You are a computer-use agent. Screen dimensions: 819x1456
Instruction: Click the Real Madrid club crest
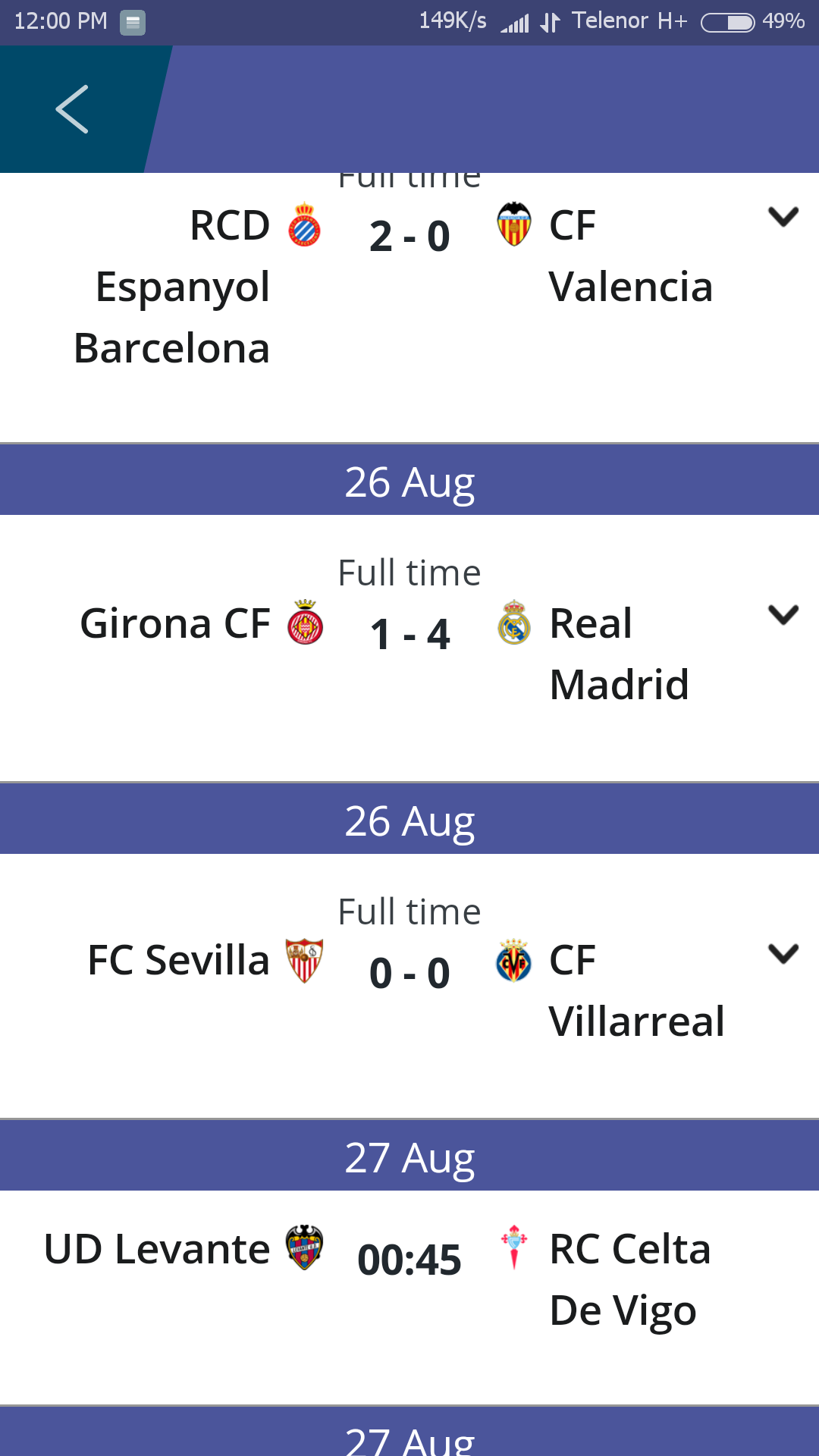513,622
